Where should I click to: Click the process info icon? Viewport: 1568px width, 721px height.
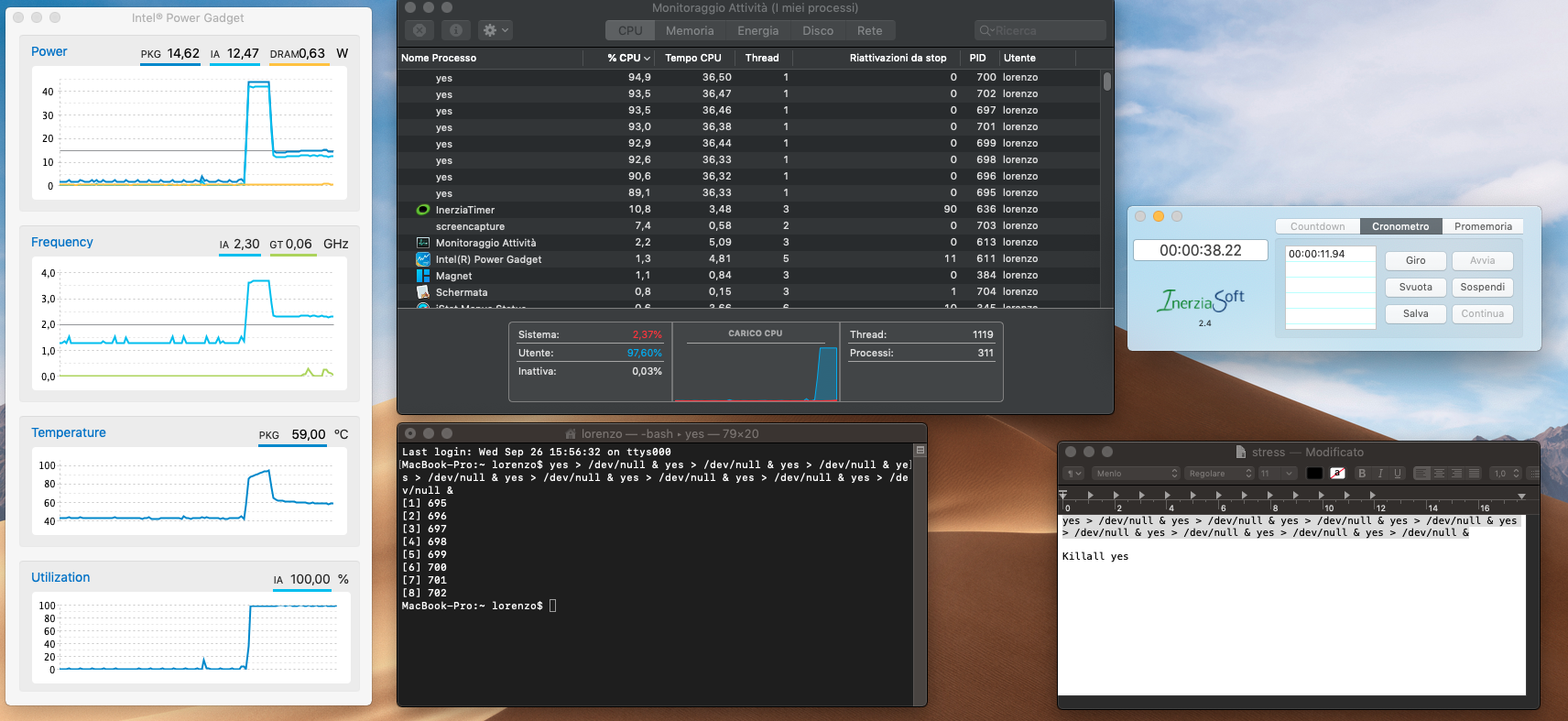(x=456, y=30)
